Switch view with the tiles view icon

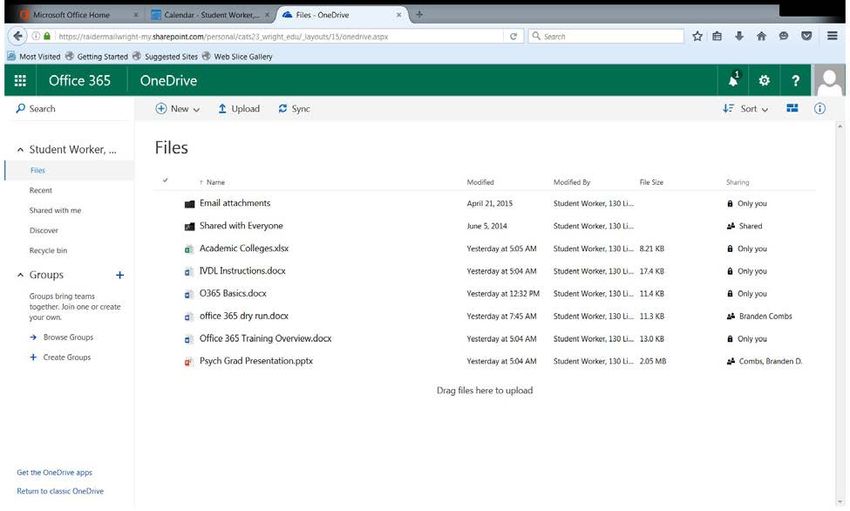[792, 108]
